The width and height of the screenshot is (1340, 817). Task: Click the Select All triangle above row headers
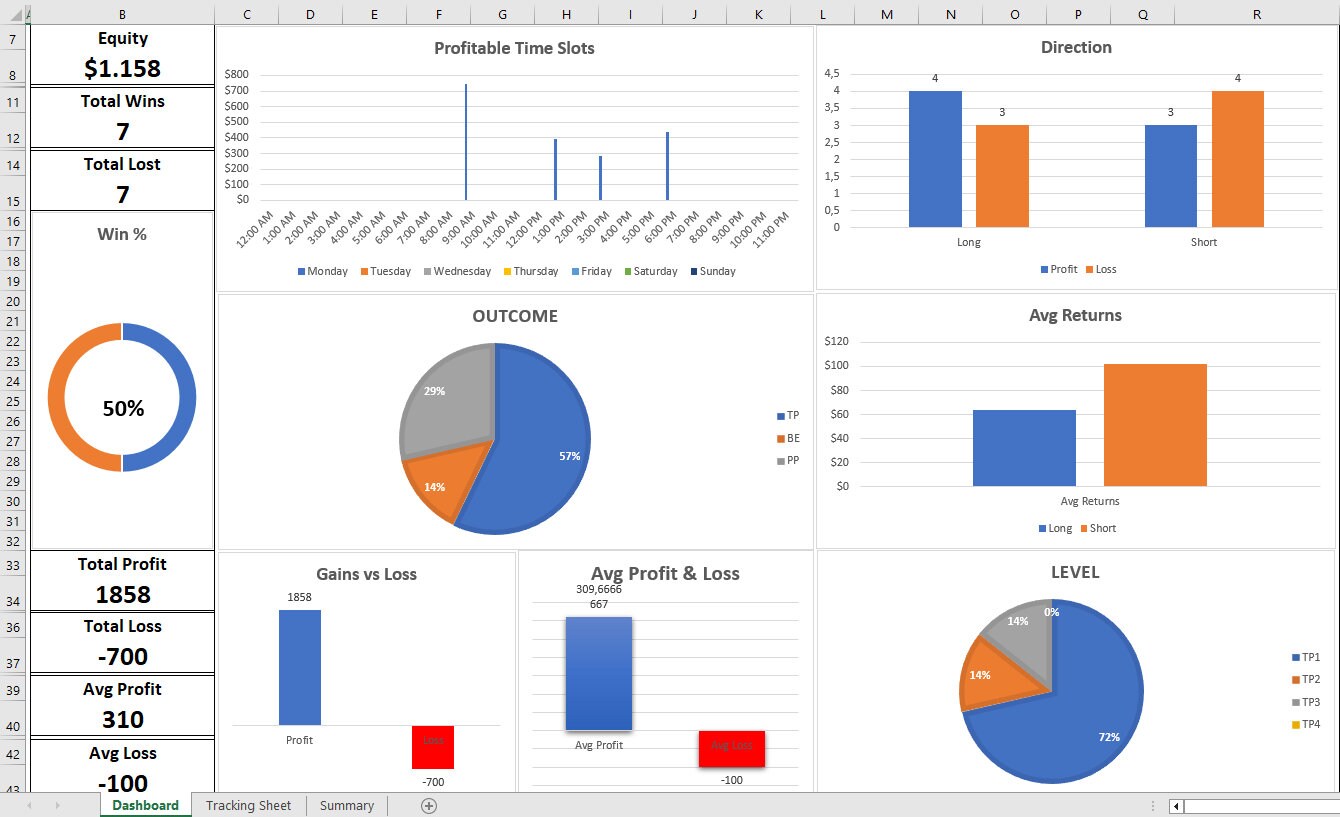tap(13, 14)
